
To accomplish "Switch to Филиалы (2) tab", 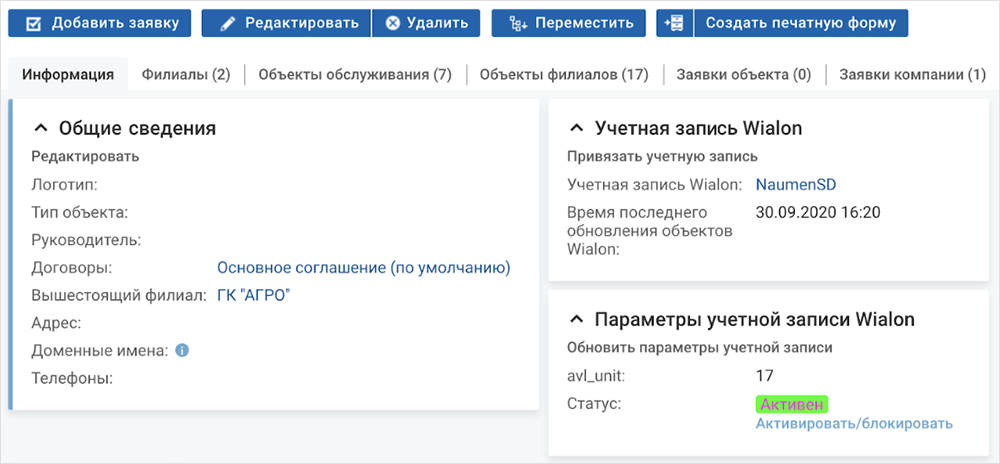I will point(186,75).
